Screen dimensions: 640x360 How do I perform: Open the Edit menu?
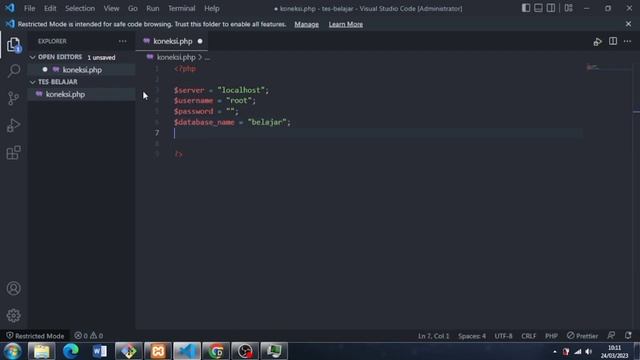[50, 8]
